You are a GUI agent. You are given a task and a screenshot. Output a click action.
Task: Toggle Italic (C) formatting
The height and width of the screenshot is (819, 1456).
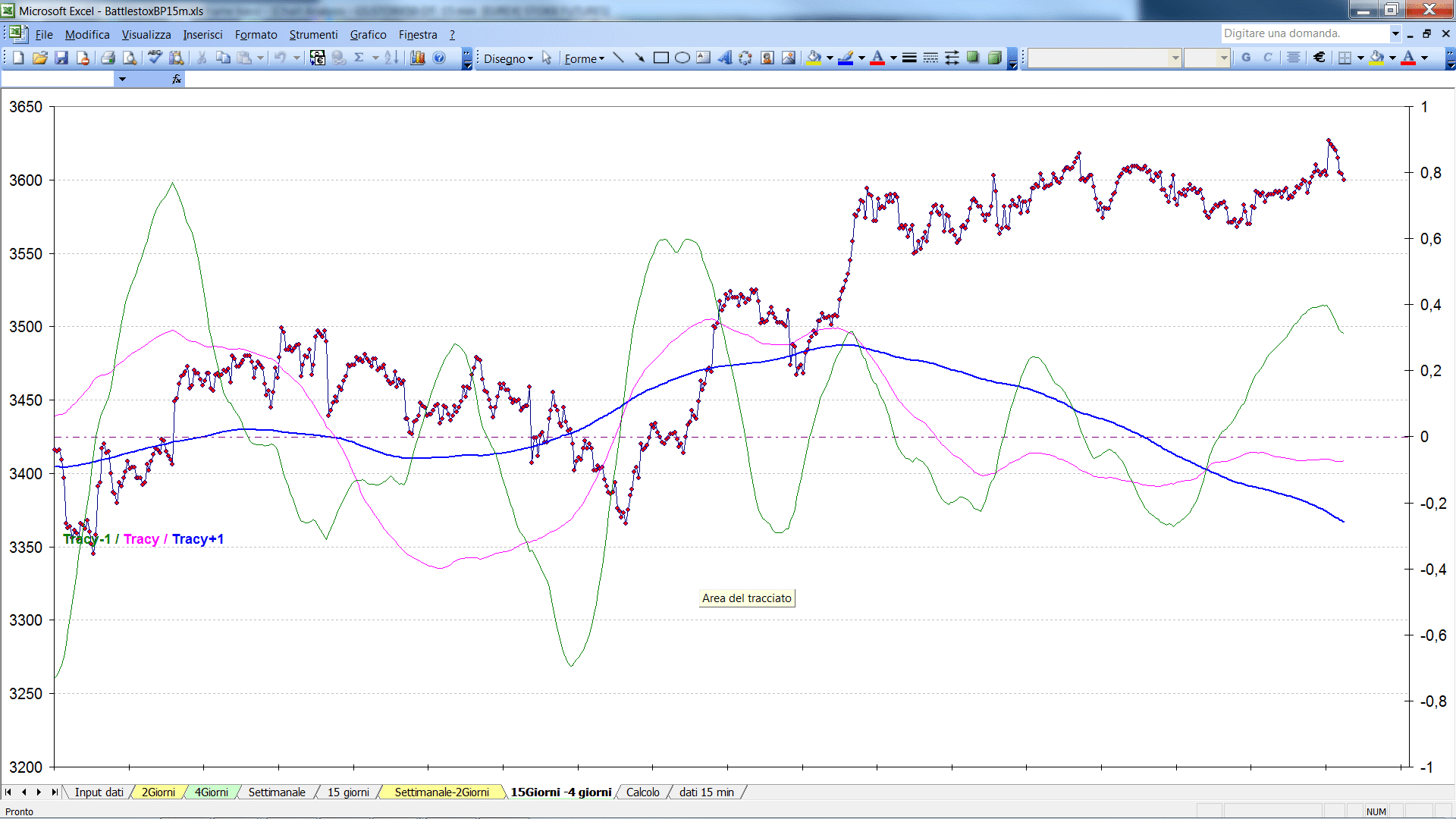[x=1267, y=58]
